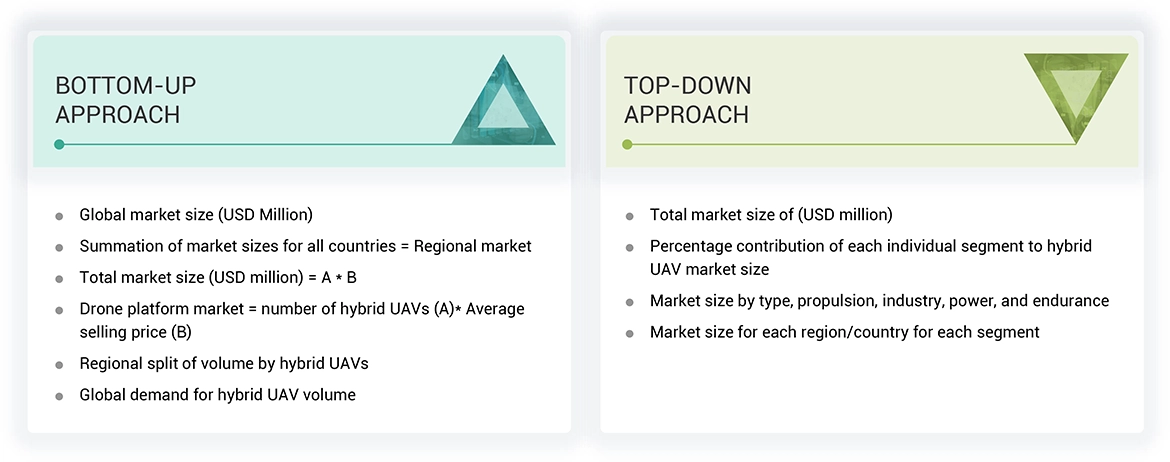Select the Top-Down Approach heading
The height and width of the screenshot is (462, 1170).
(687, 99)
